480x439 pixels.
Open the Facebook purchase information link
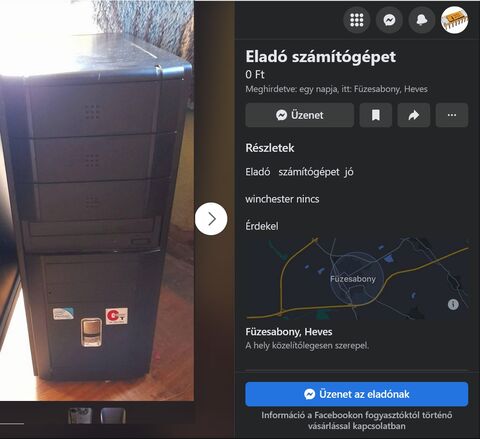pyautogui.click(x=357, y=420)
